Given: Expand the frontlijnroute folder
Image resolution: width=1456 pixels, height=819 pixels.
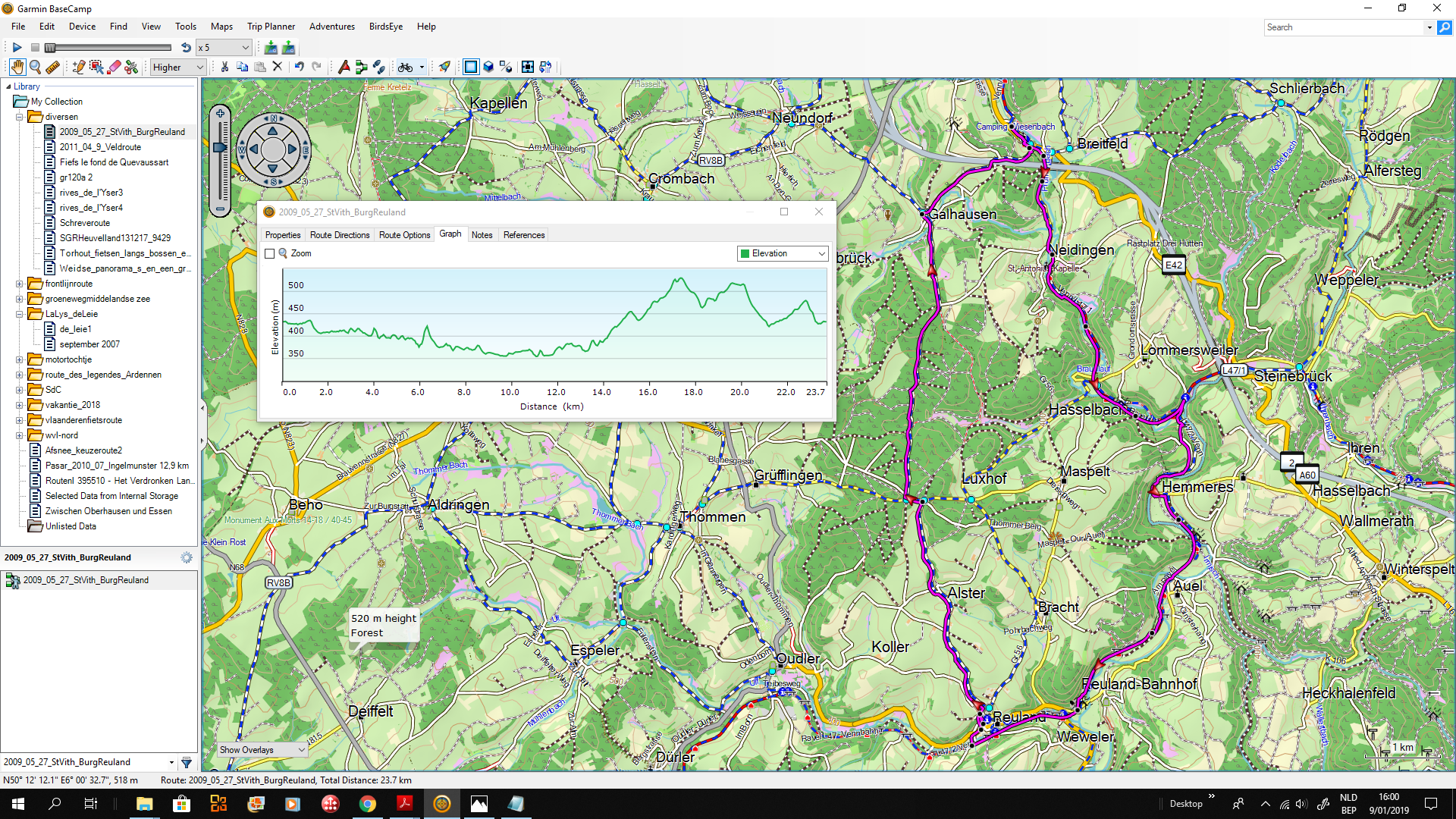Looking at the screenshot, I should click(20, 284).
